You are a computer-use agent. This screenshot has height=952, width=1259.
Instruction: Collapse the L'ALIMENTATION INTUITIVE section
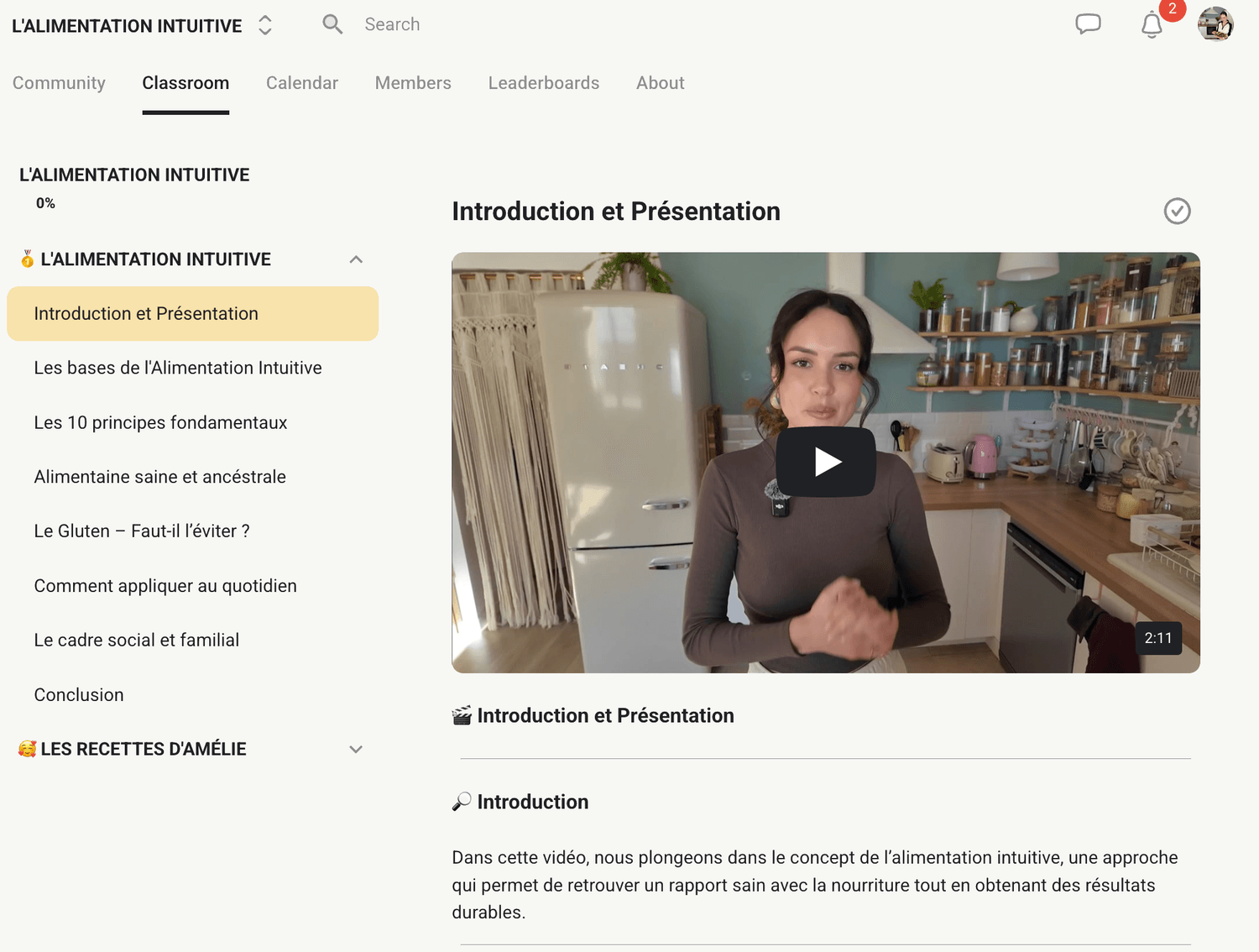coord(356,259)
